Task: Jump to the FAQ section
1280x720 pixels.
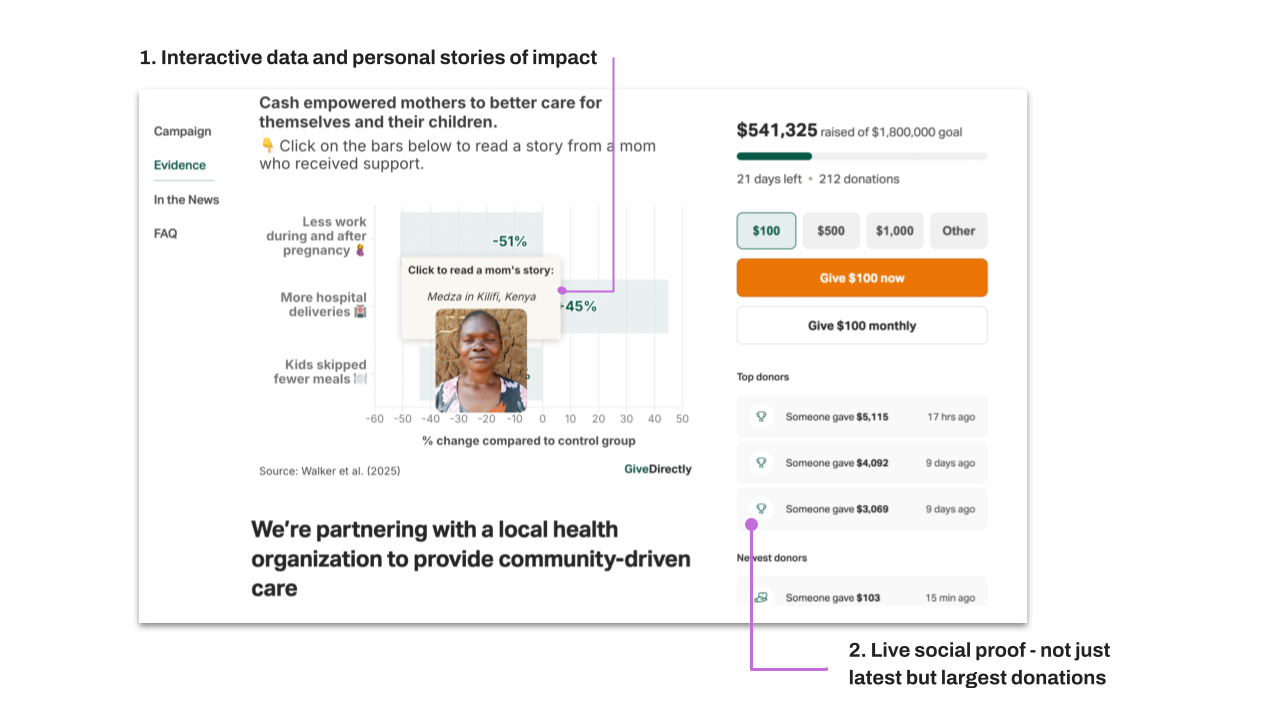Action: coord(165,234)
